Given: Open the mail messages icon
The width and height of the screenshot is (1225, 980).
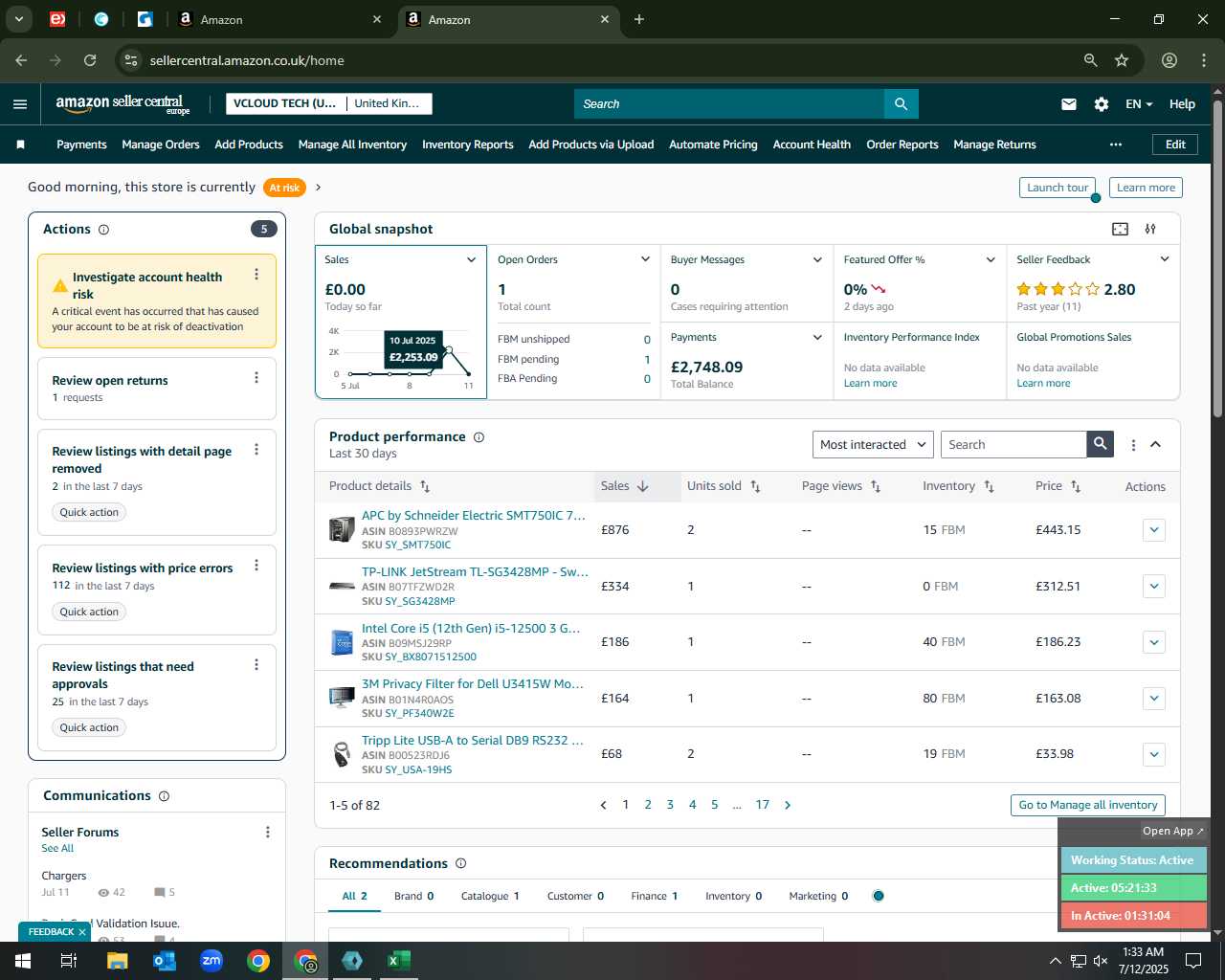Looking at the screenshot, I should click(1069, 104).
